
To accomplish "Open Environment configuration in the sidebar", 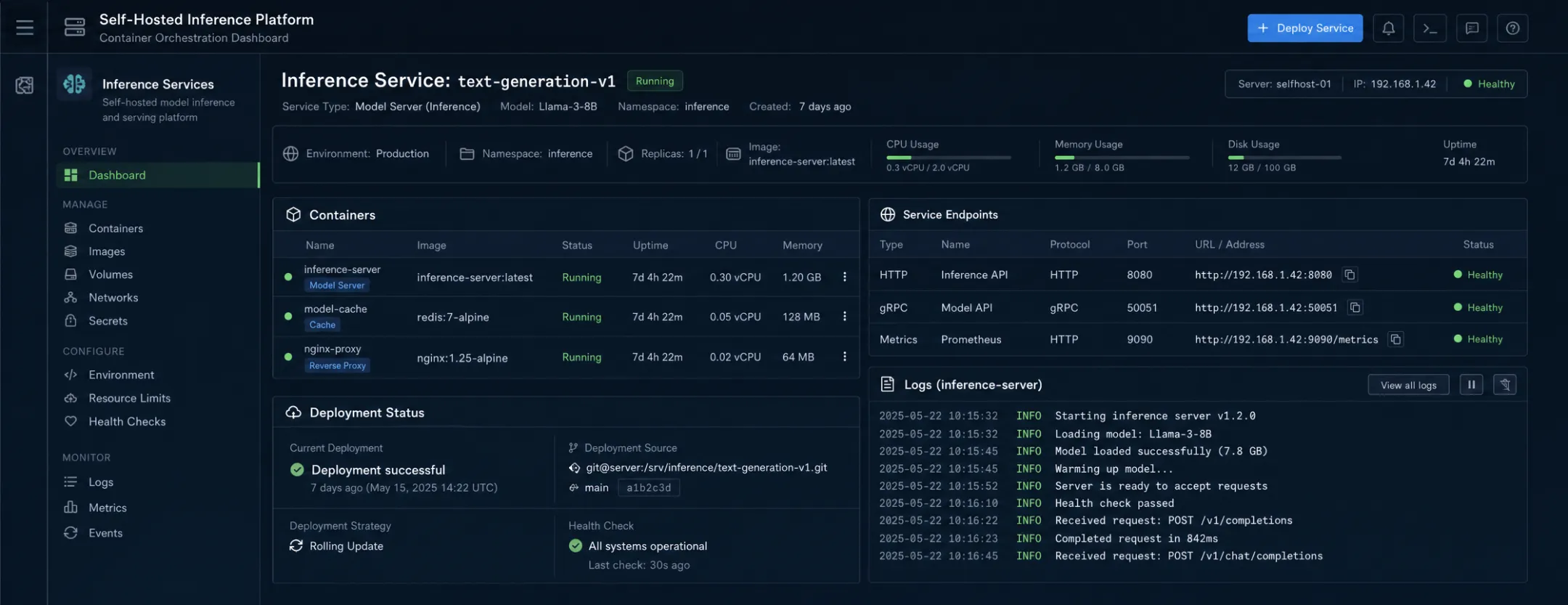I will pos(109,375).
